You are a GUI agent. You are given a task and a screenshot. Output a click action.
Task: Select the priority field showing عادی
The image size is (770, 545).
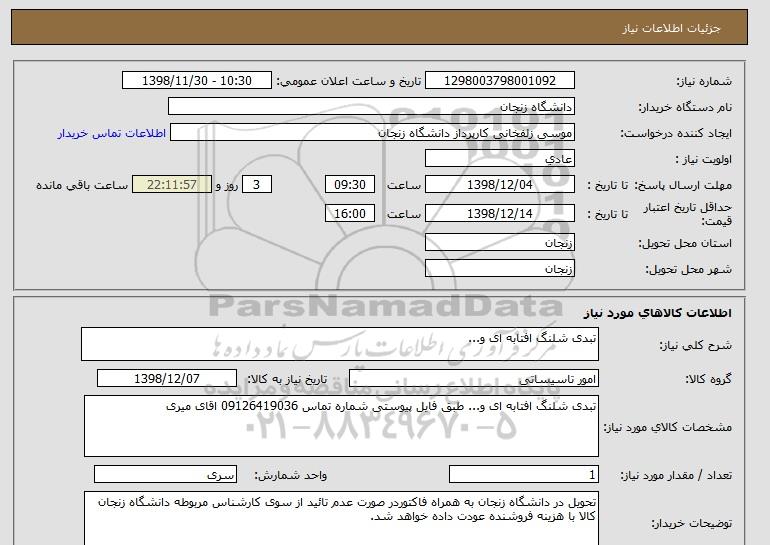click(499, 159)
